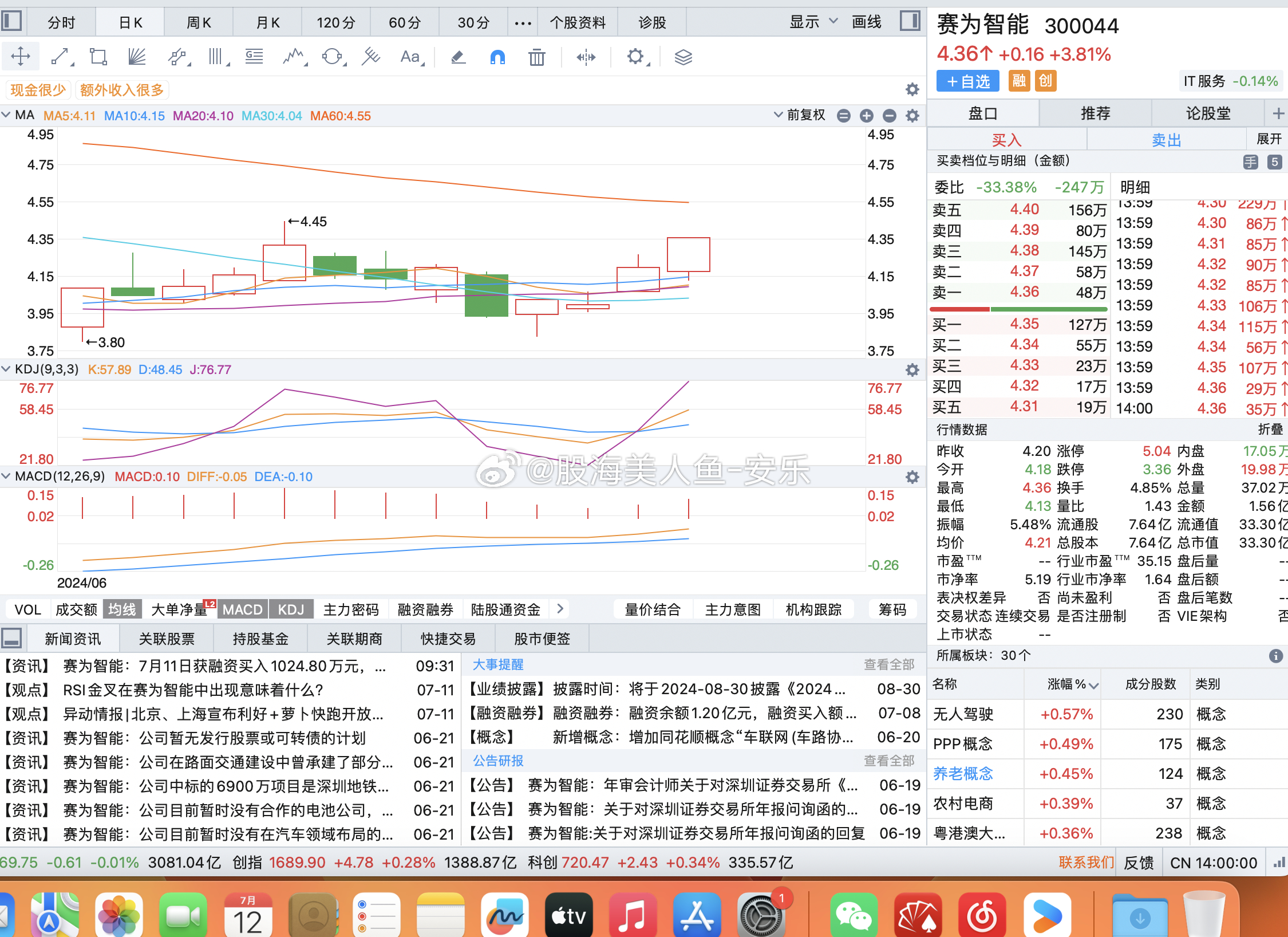Open MA indicator settings gear
This screenshot has width=1288, height=937.
pyautogui.click(x=912, y=116)
